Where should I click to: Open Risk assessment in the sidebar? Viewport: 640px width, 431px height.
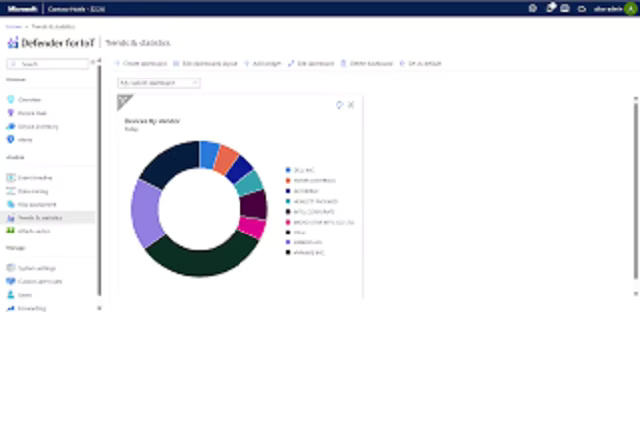point(31,204)
